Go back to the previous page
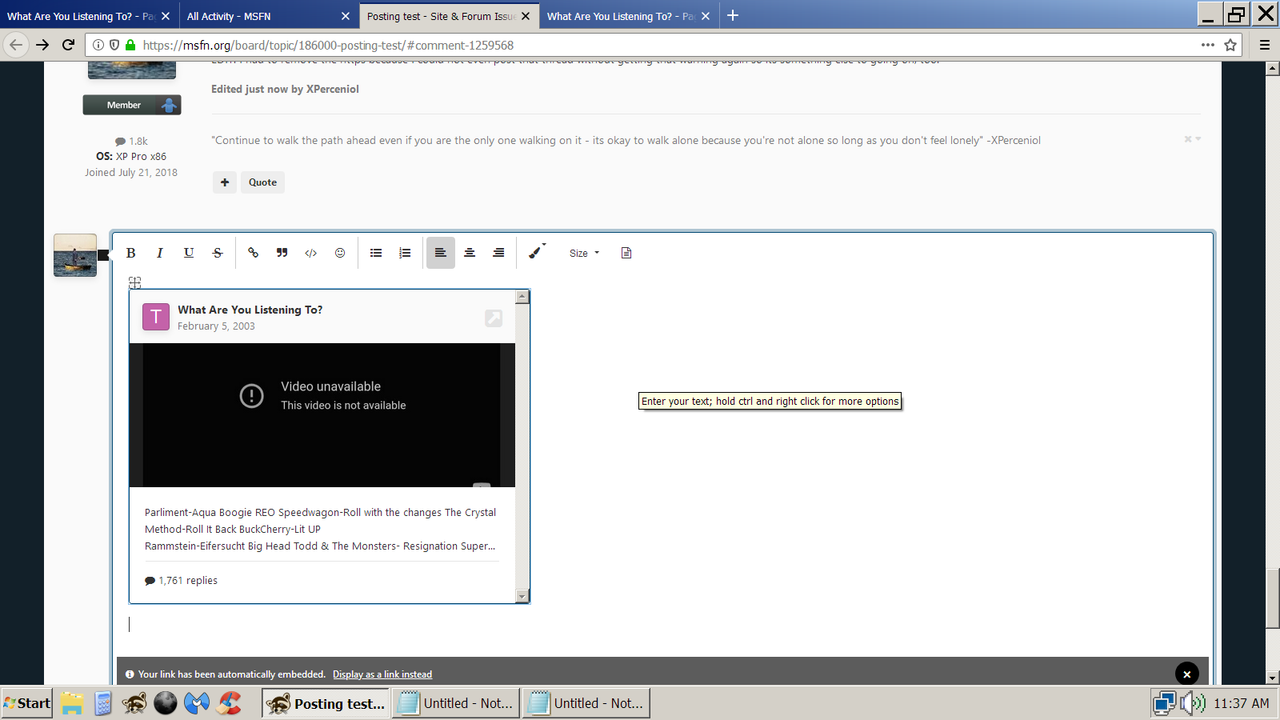Screen dimensions: 1280x720 click(15, 45)
